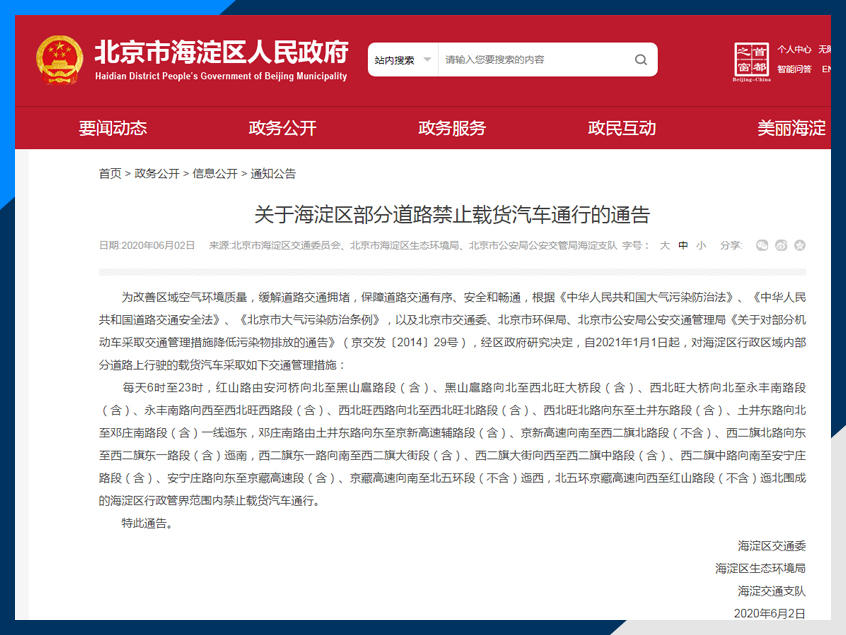Set font size to 中
Screen dimensions: 846x635
[x=683, y=245]
